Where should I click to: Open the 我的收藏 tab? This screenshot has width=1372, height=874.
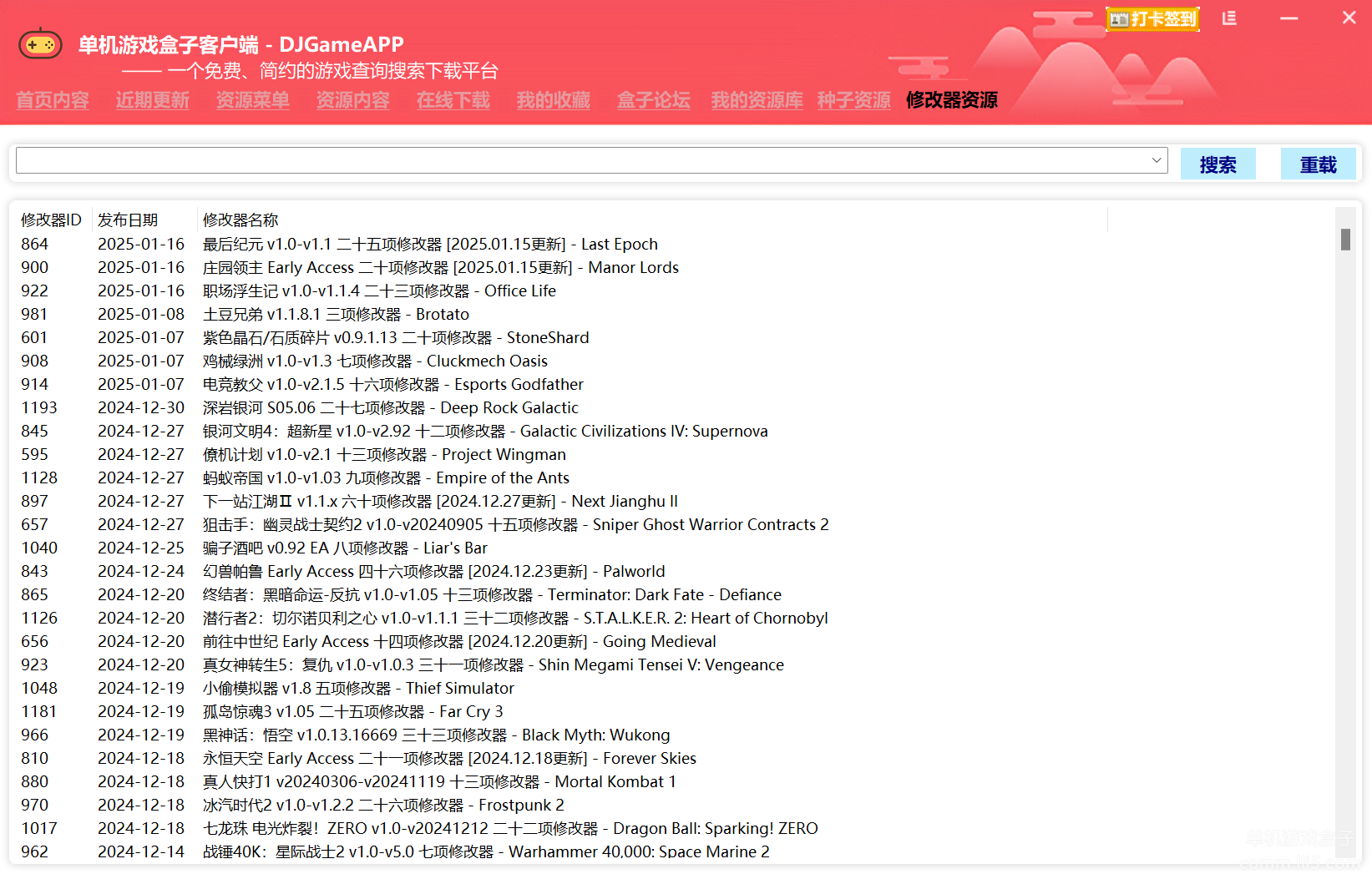pos(554,100)
